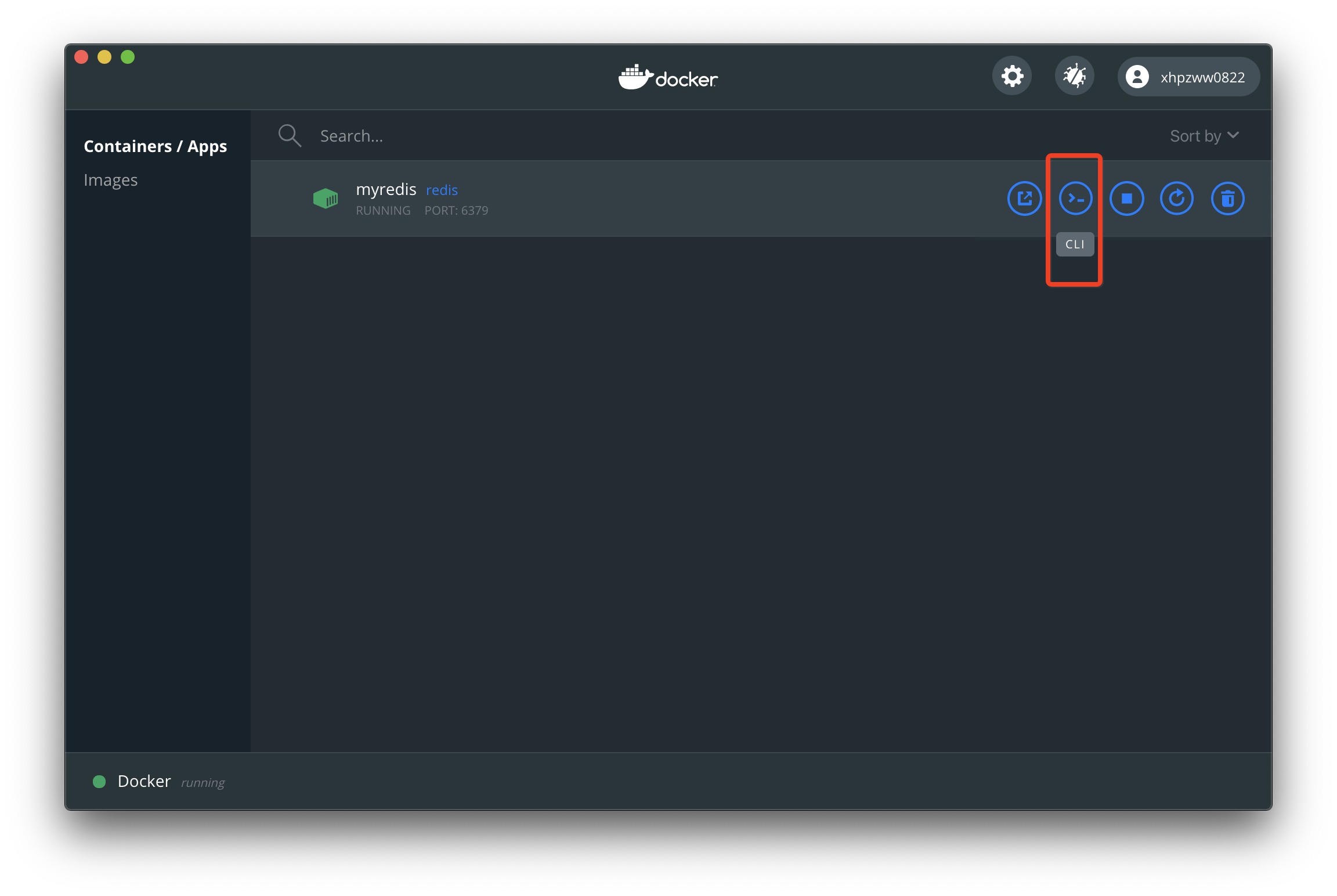Click the green Docker status indicator

(99, 782)
